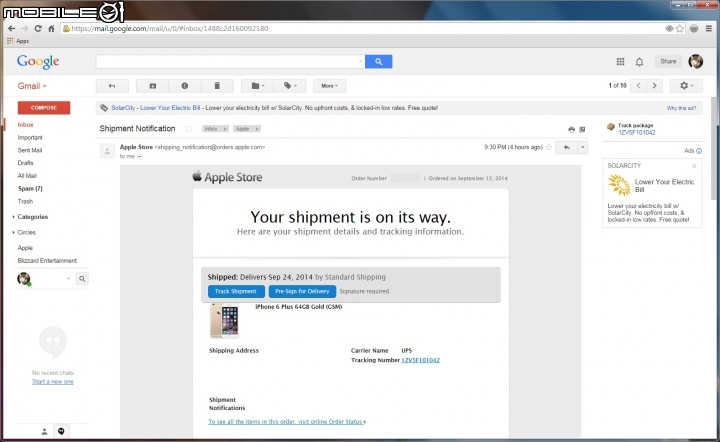Click Pre-Sign for Delivery
720x442 pixels.
[302, 291]
